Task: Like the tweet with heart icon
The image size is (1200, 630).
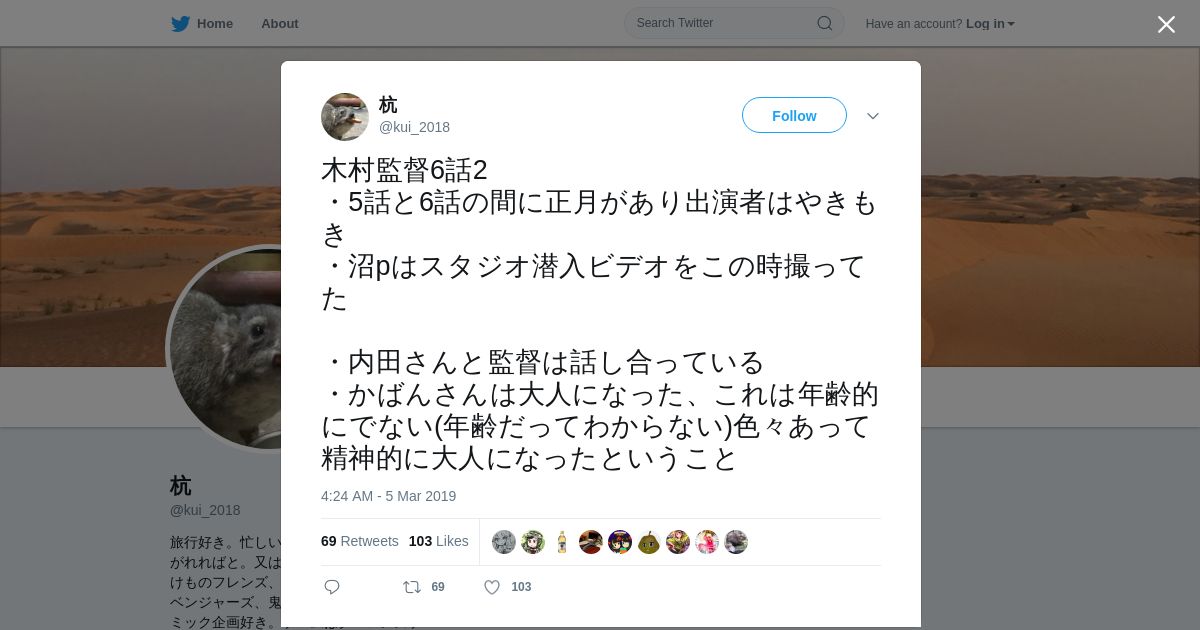Action: pyautogui.click(x=492, y=587)
